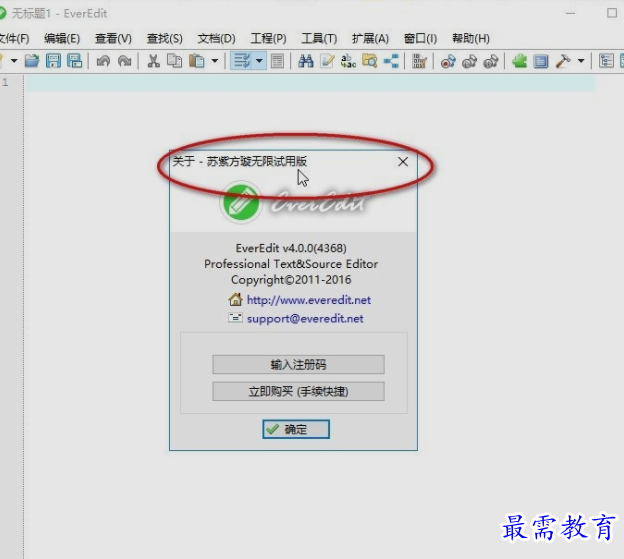Click the text EverEdit v4.0.0(4368)

pyautogui.click(x=291, y=248)
